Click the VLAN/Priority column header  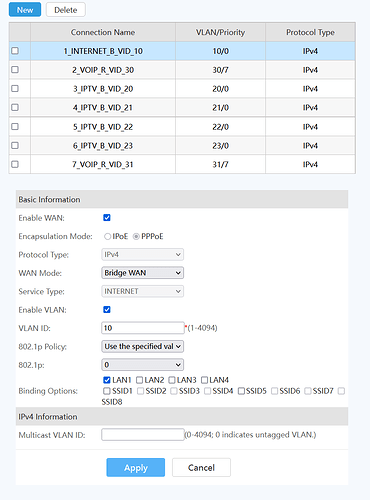coord(220,32)
